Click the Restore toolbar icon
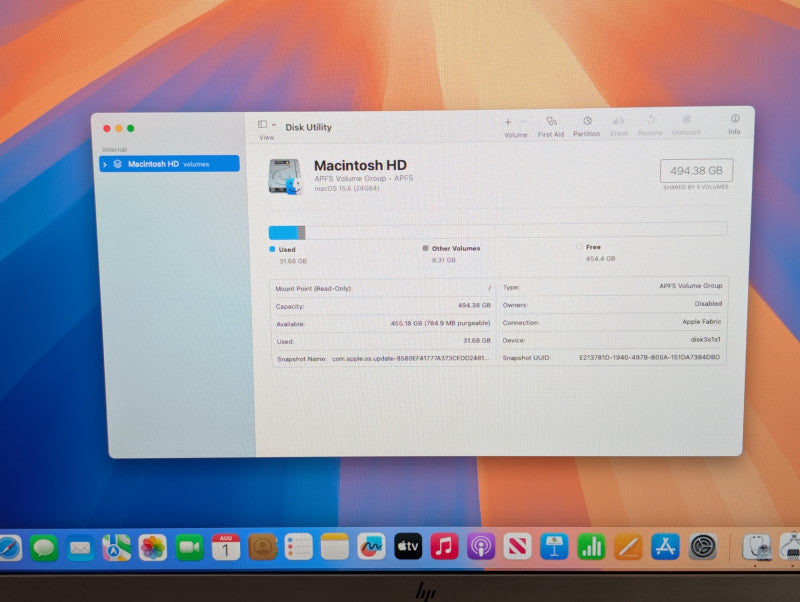Screen dimensions: 800x602 651,119
